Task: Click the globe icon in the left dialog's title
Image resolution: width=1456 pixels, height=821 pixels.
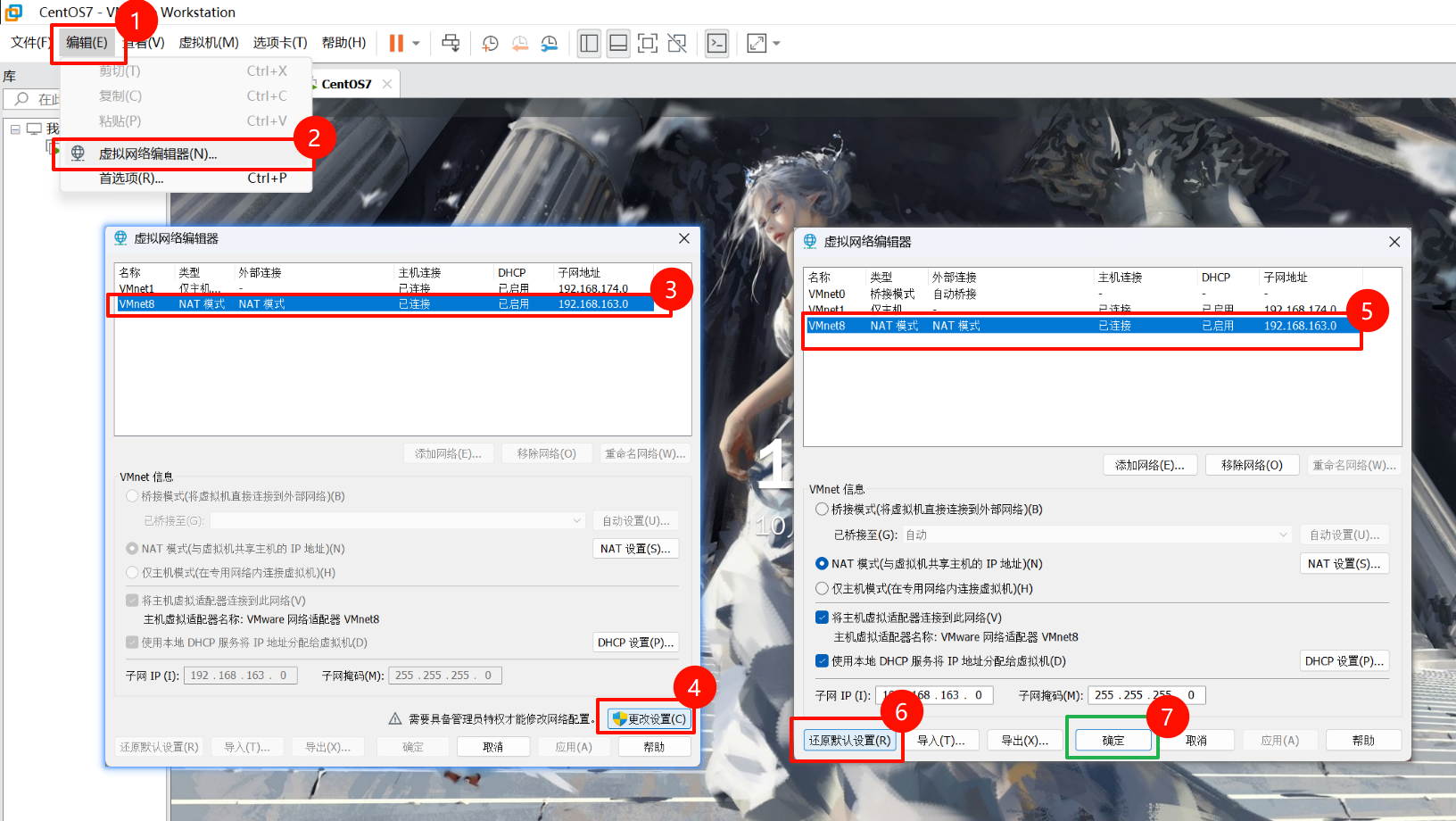Action: point(120,237)
